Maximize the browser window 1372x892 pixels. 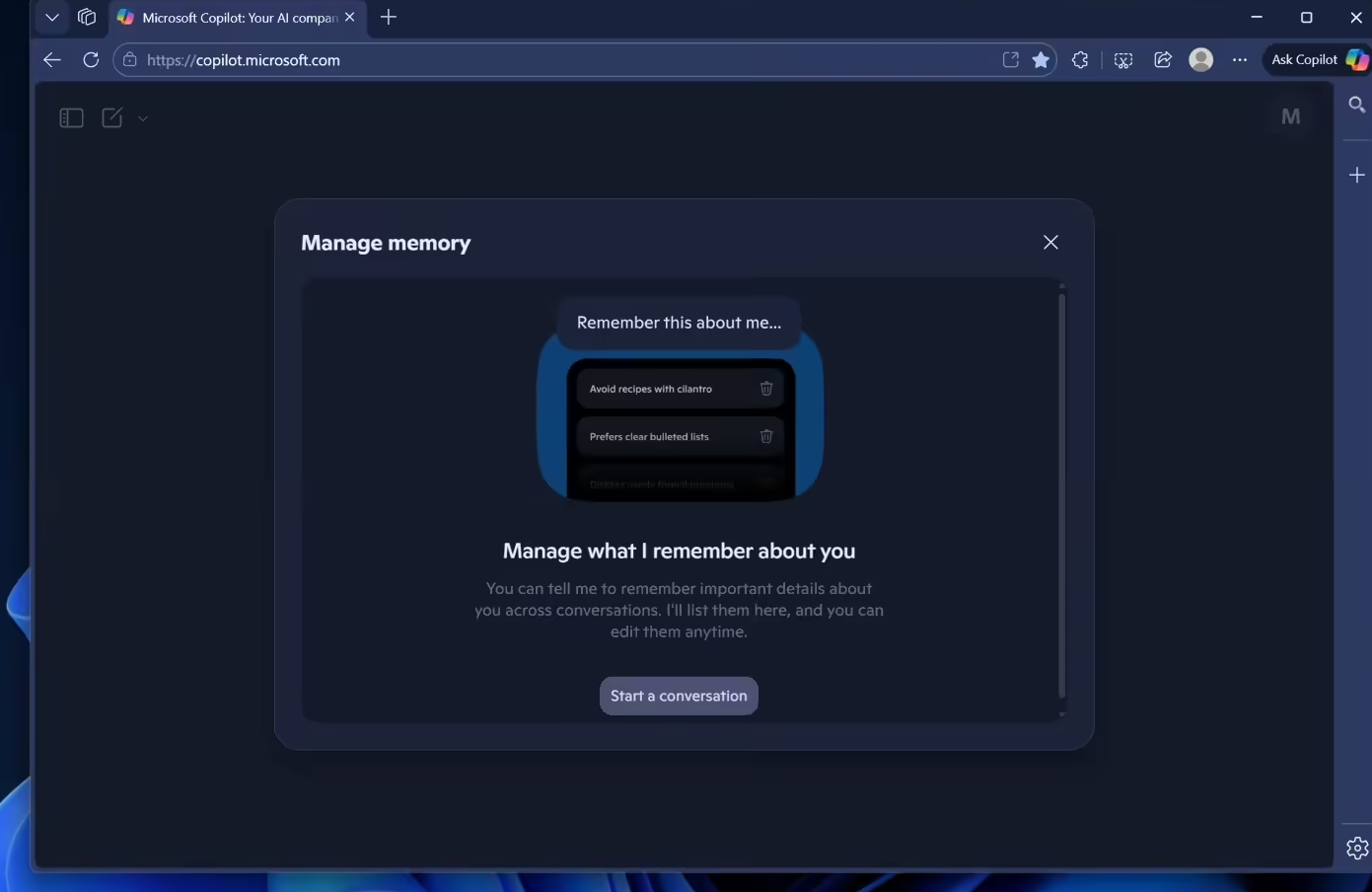tap(1306, 17)
